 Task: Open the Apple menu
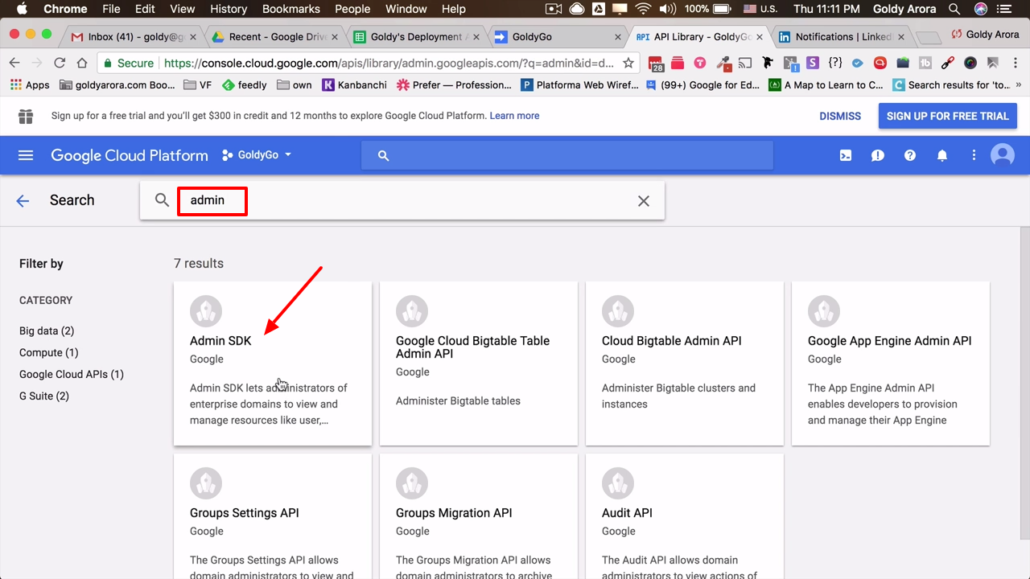coord(22,9)
